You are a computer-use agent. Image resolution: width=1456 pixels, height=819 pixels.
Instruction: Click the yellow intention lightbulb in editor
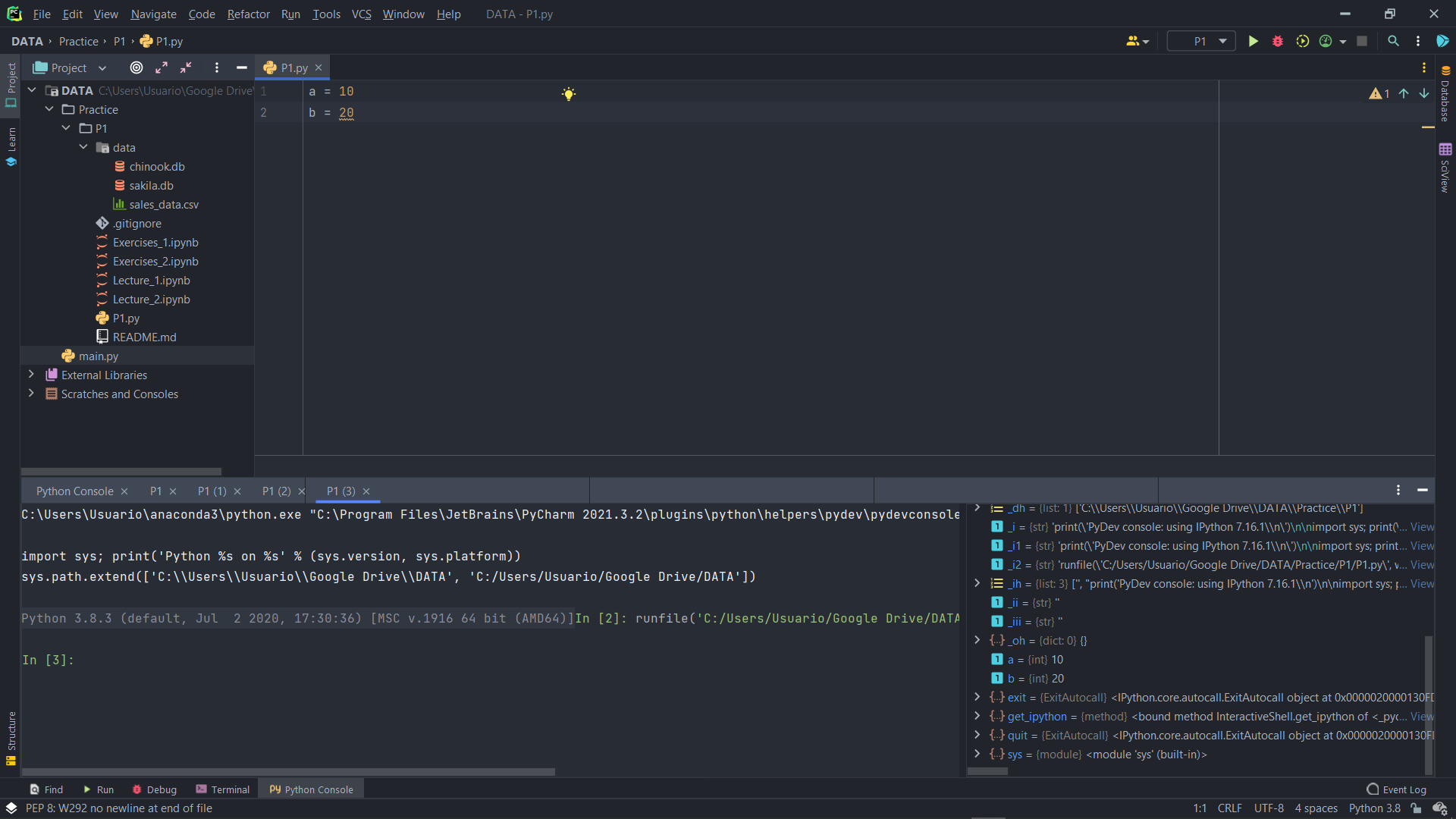tap(569, 94)
